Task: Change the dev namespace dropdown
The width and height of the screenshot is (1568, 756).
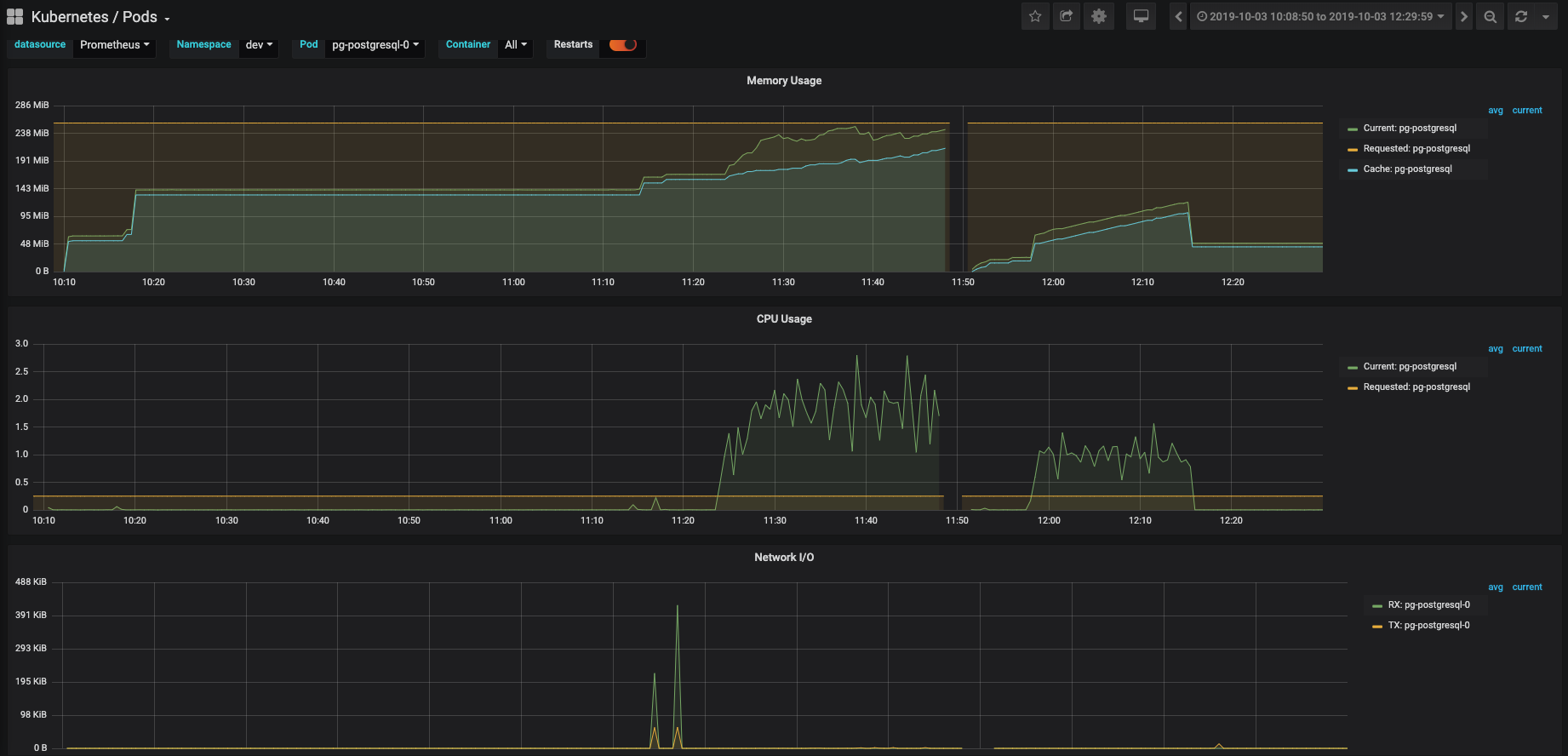Action: [259, 45]
